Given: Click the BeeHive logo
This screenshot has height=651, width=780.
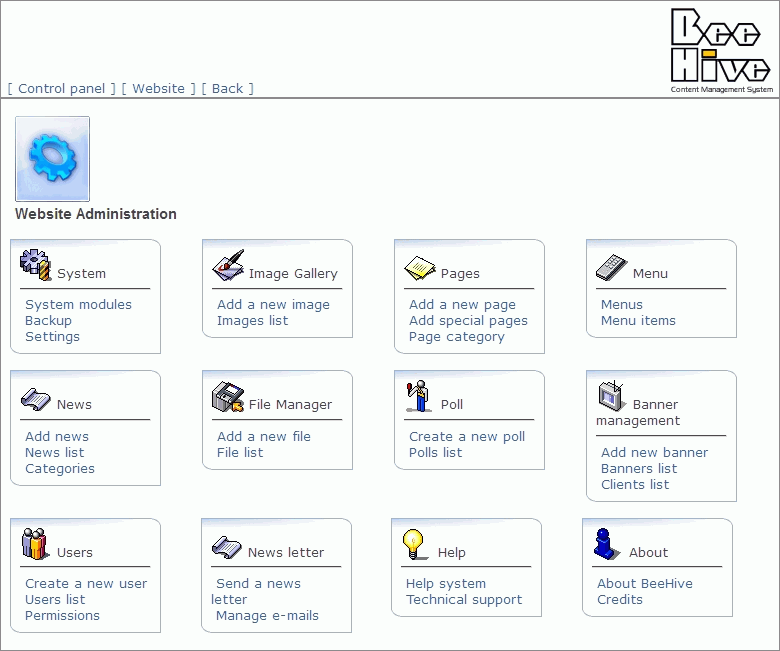Looking at the screenshot, I should point(720,50).
